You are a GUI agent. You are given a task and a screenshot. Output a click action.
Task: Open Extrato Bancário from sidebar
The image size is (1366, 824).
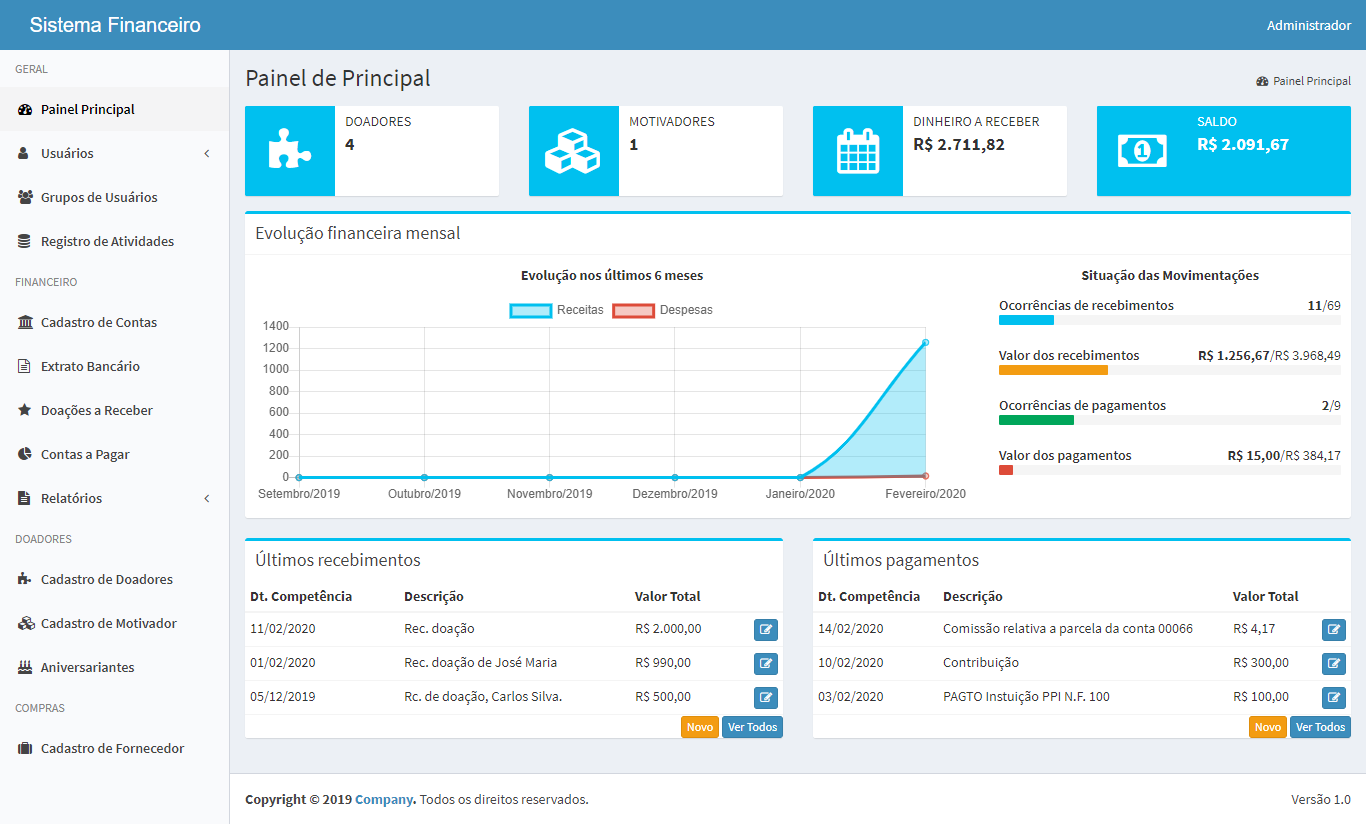coord(90,366)
